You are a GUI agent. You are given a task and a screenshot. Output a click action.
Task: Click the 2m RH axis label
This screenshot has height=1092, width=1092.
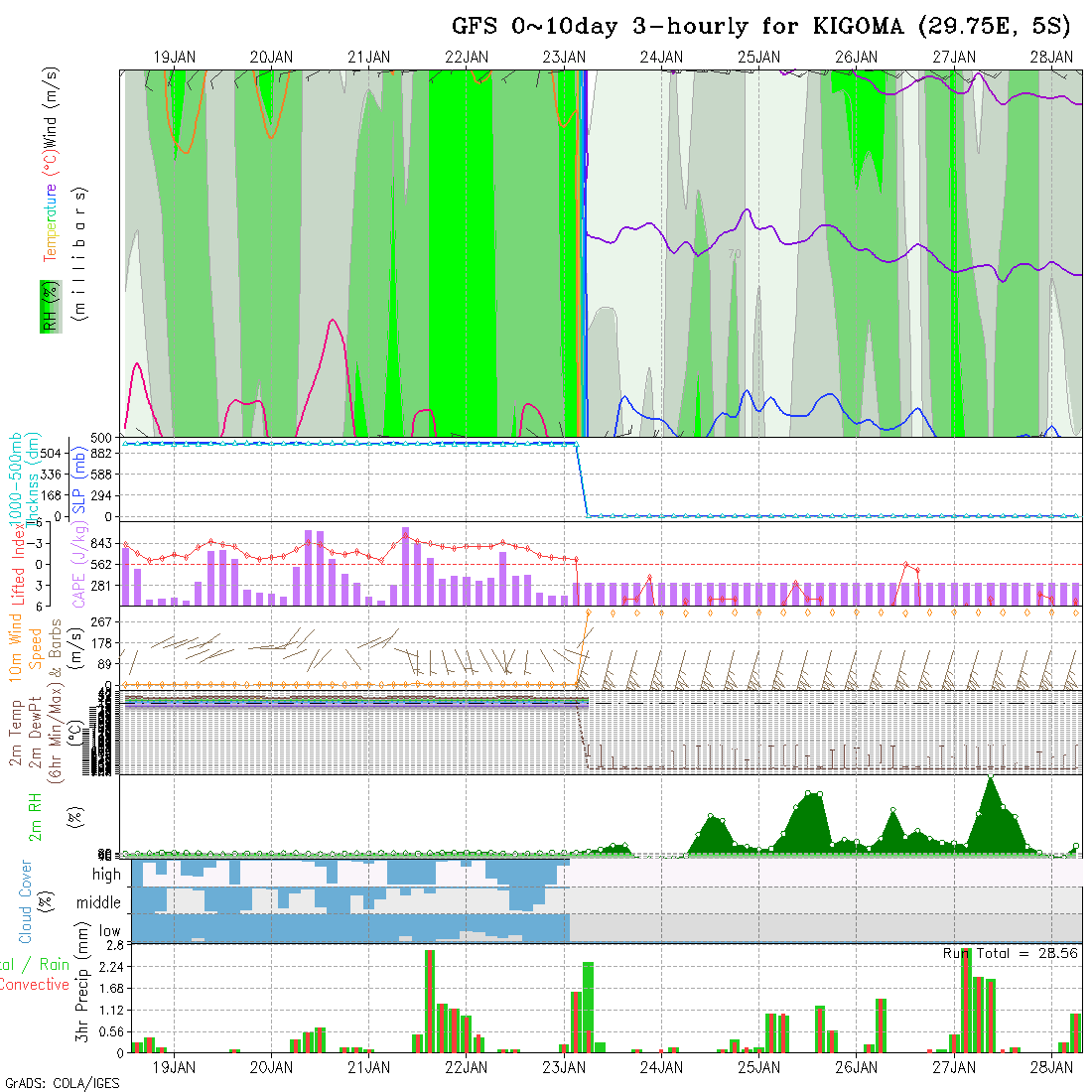pyautogui.click(x=36, y=816)
